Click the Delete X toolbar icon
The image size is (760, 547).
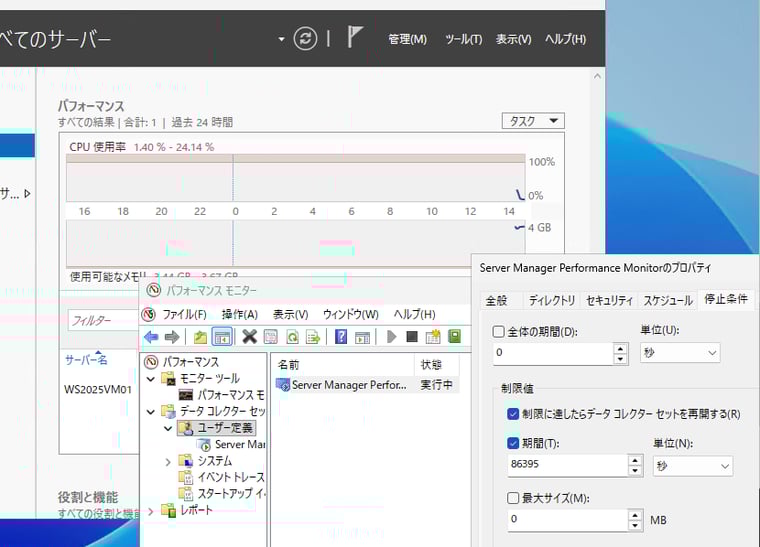(249, 337)
